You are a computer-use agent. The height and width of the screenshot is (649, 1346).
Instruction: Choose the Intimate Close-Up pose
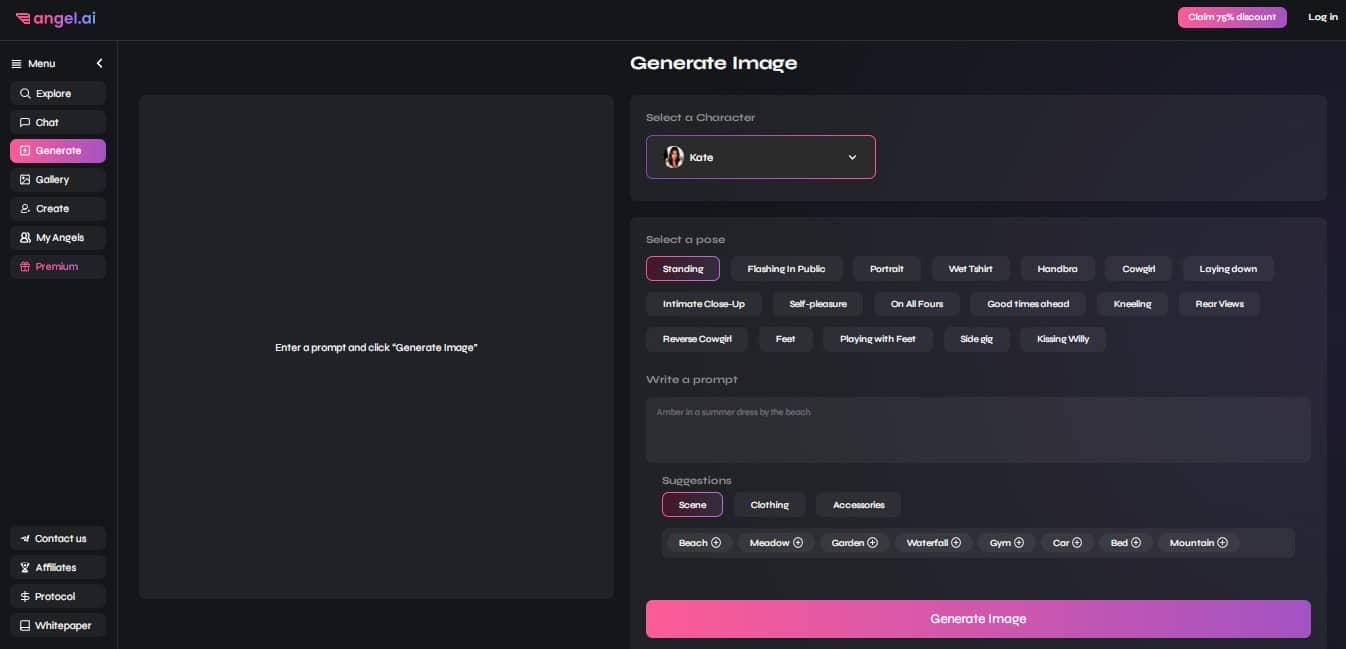[704, 304]
